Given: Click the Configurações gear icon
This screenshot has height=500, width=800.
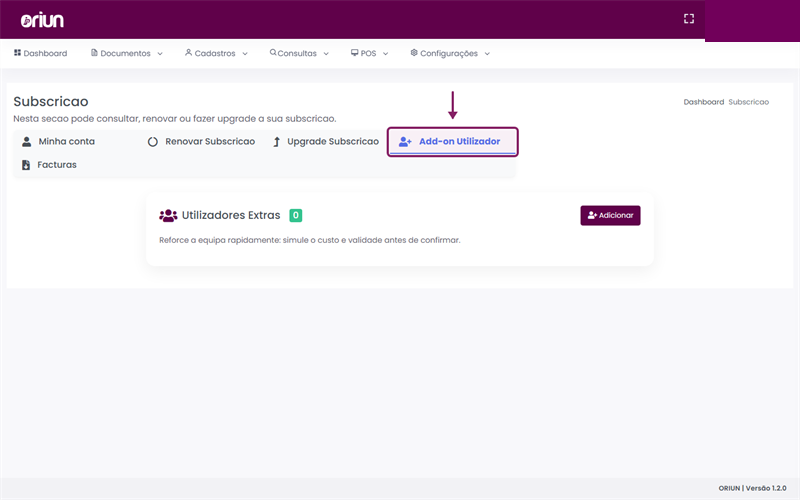Looking at the screenshot, I should (x=414, y=53).
